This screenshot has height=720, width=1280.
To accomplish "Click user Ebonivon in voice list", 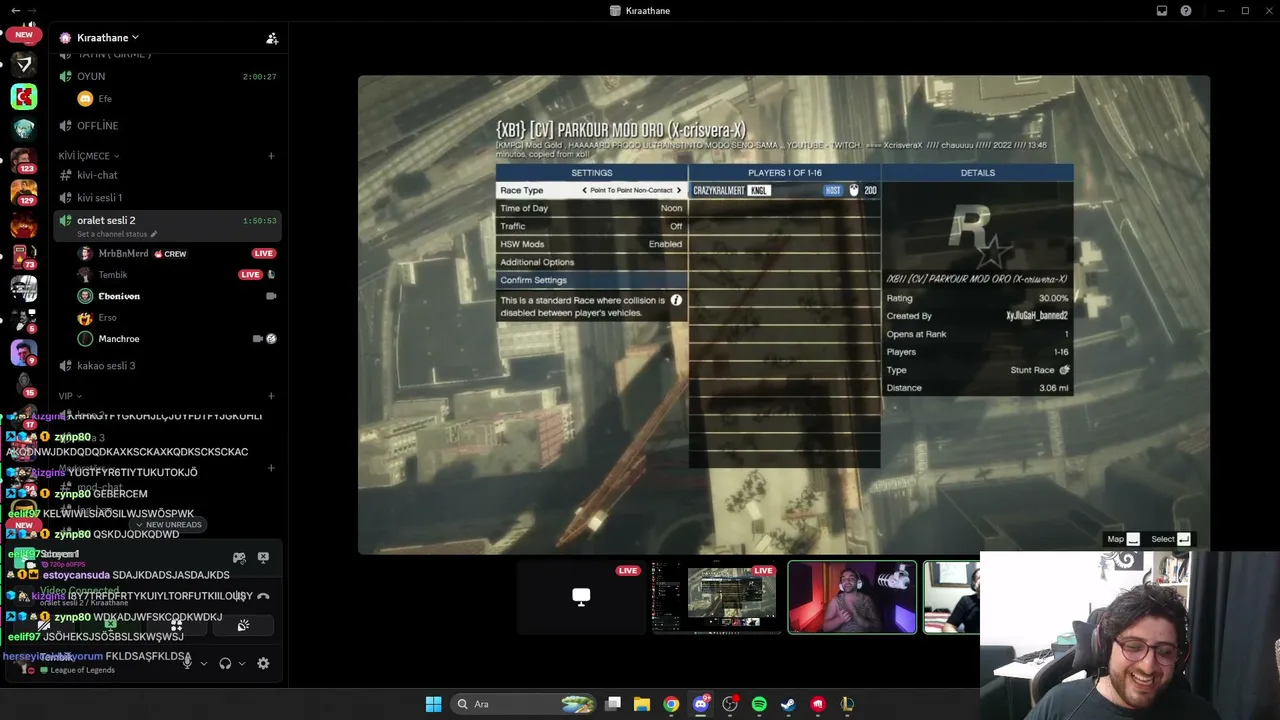I will pyautogui.click(x=119, y=296).
